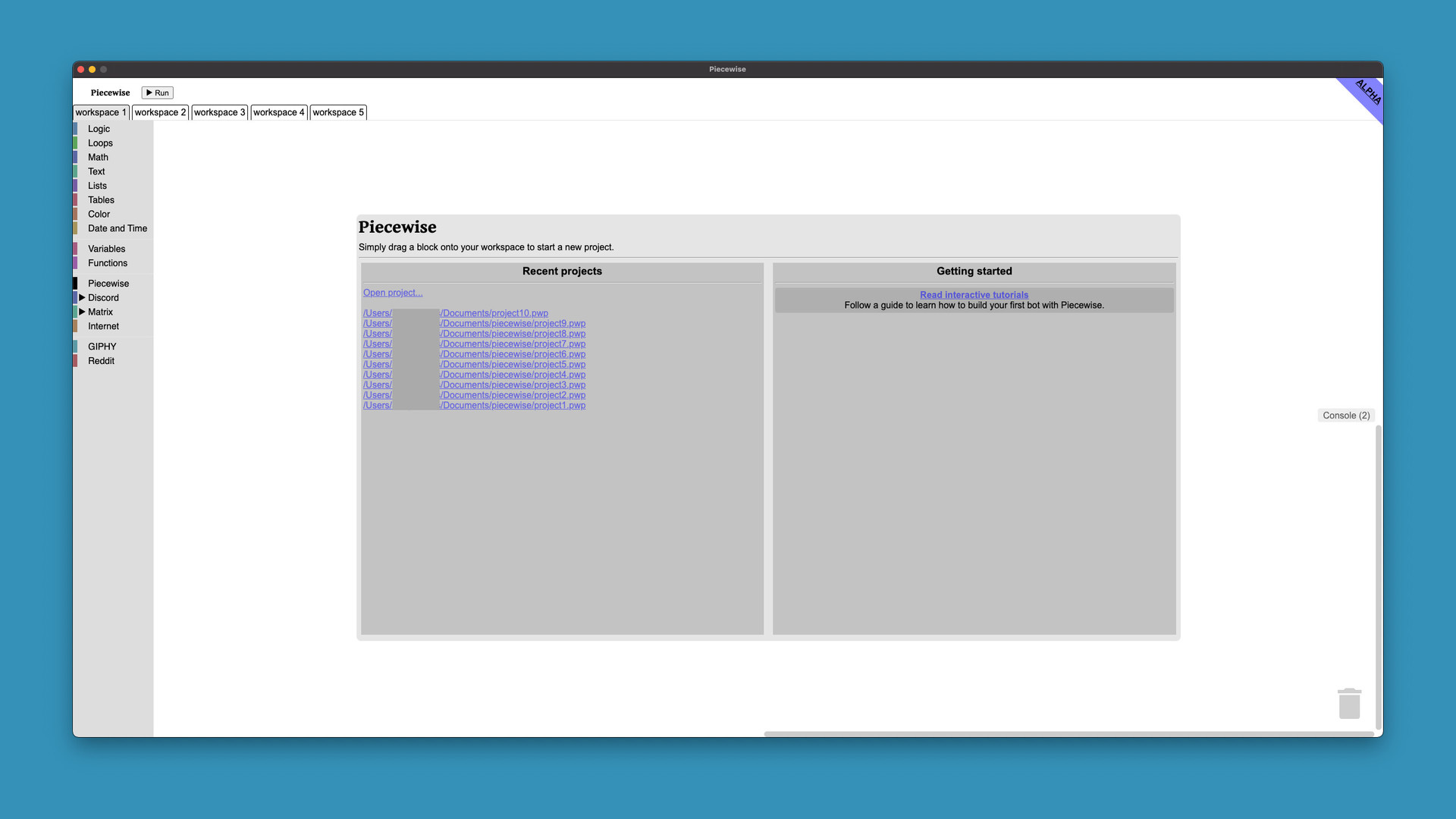The width and height of the screenshot is (1456, 819).
Task: Switch to workspace 5 tab
Action: pyautogui.click(x=338, y=112)
